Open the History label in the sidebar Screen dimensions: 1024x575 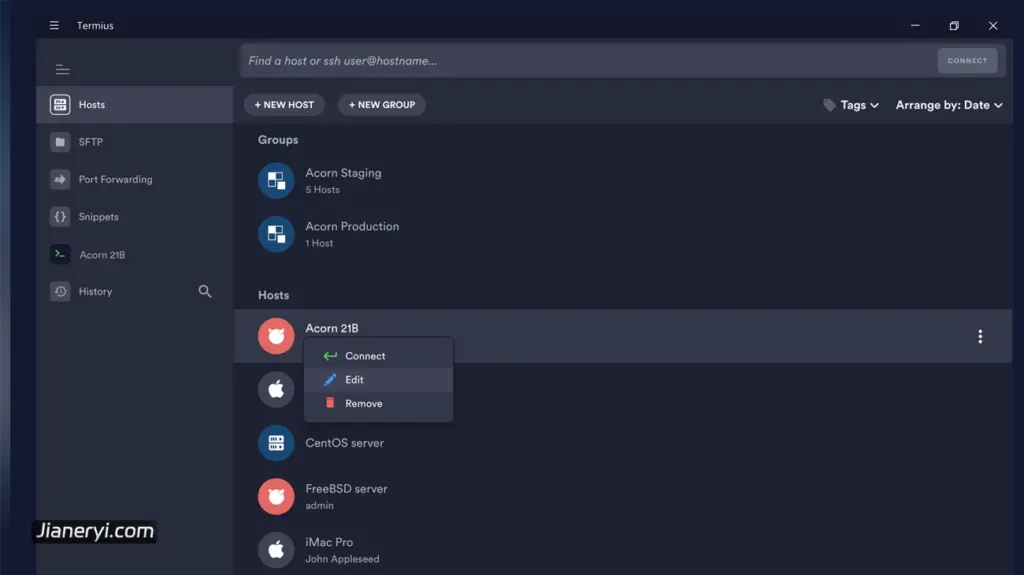[95, 291]
